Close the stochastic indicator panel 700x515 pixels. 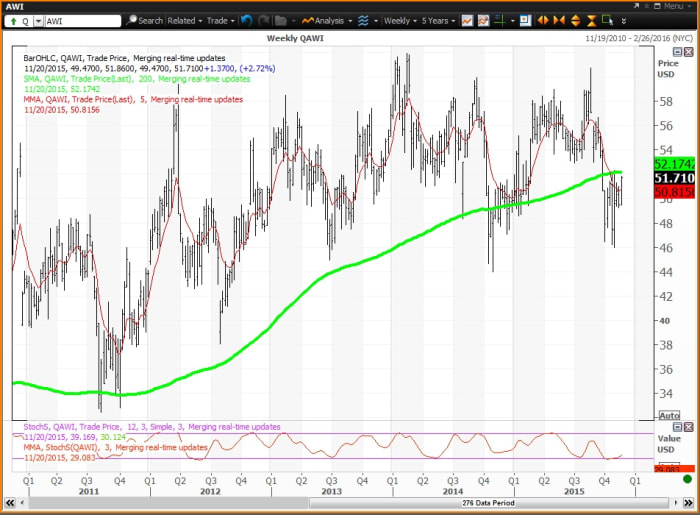pos(689,426)
